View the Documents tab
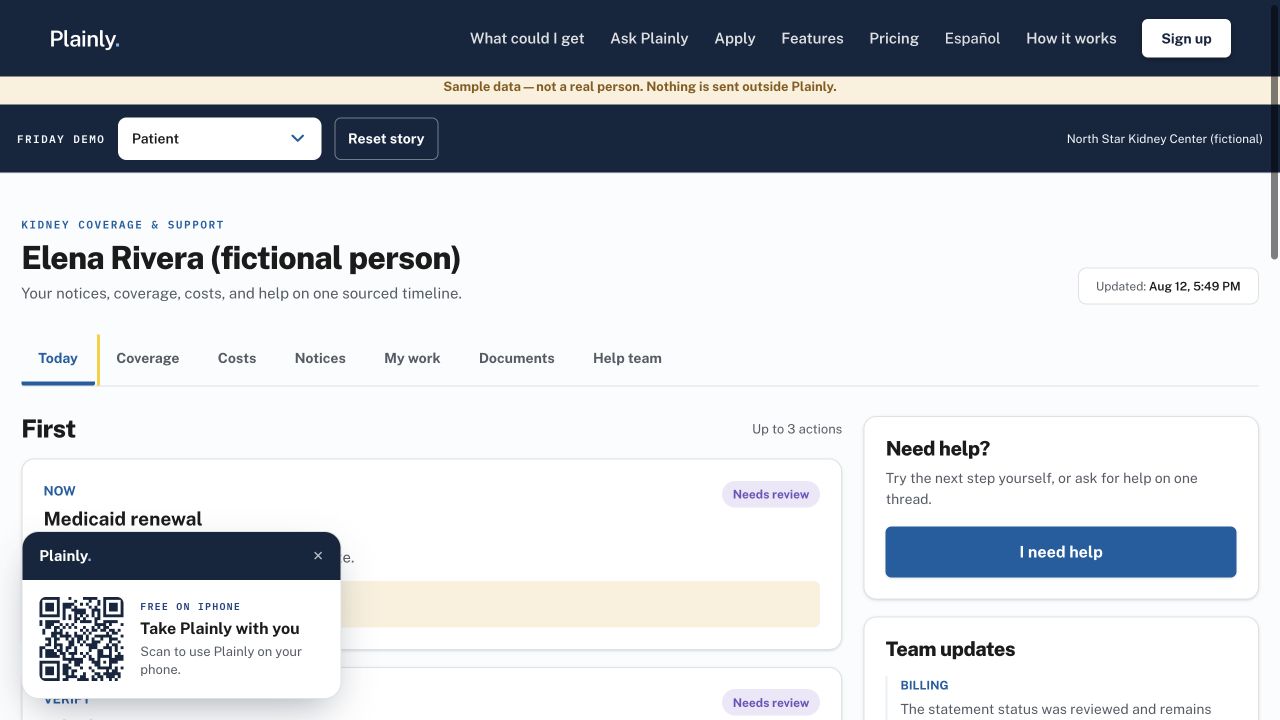1280x720 pixels. (x=517, y=358)
